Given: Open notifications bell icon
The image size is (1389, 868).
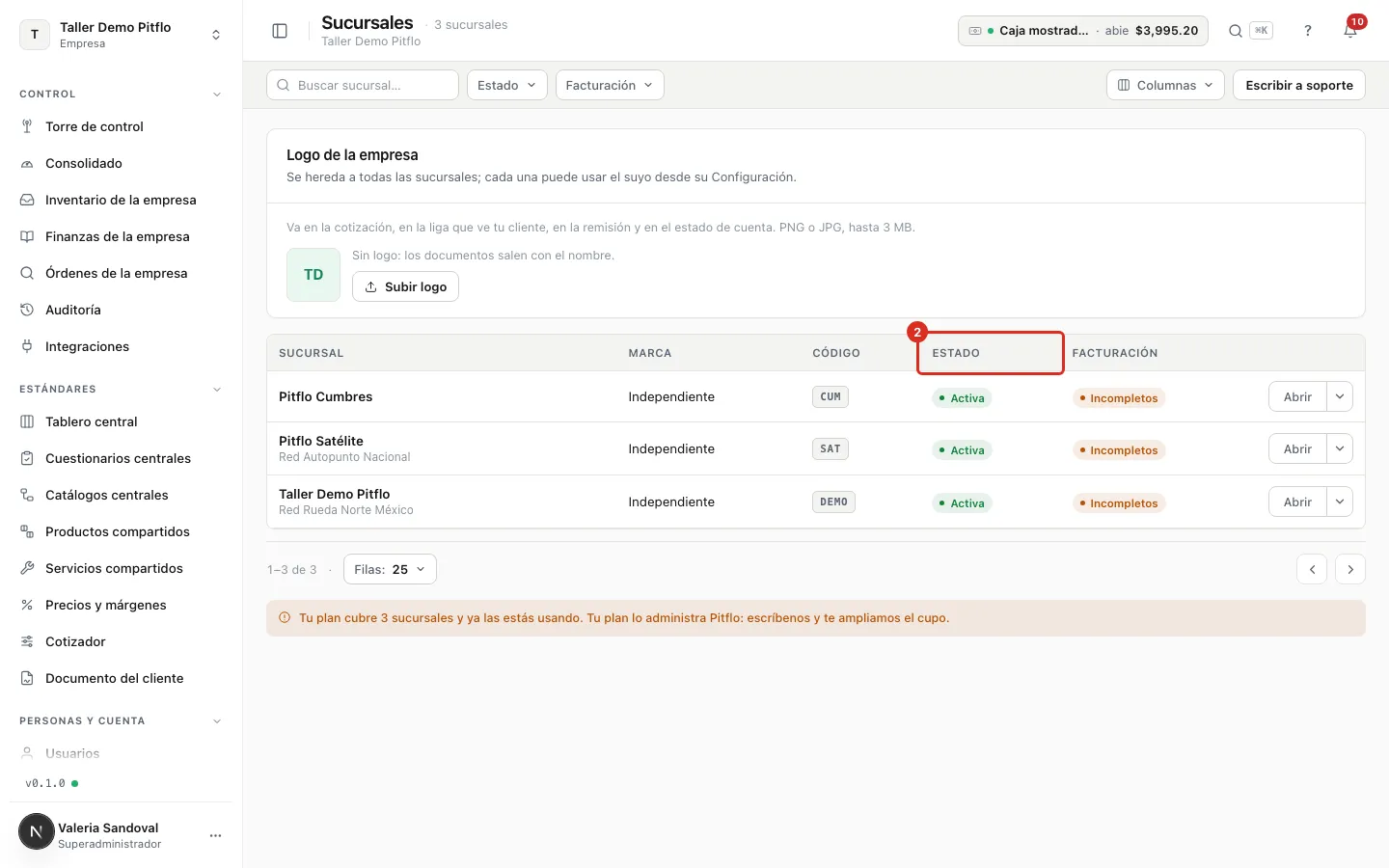Looking at the screenshot, I should tap(1350, 31).
